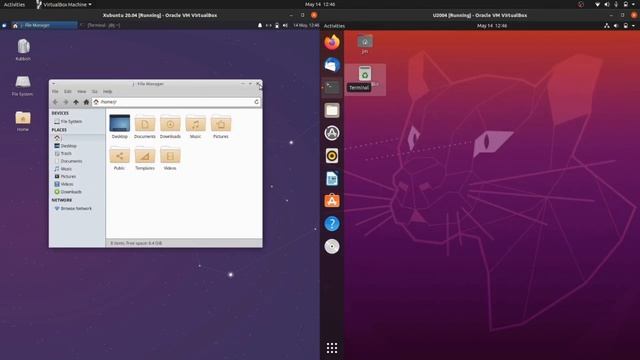Screen dimensions: 640x360
Task: Open Software Updater in the Ubuntu dock
Action: tap(332, 133)
